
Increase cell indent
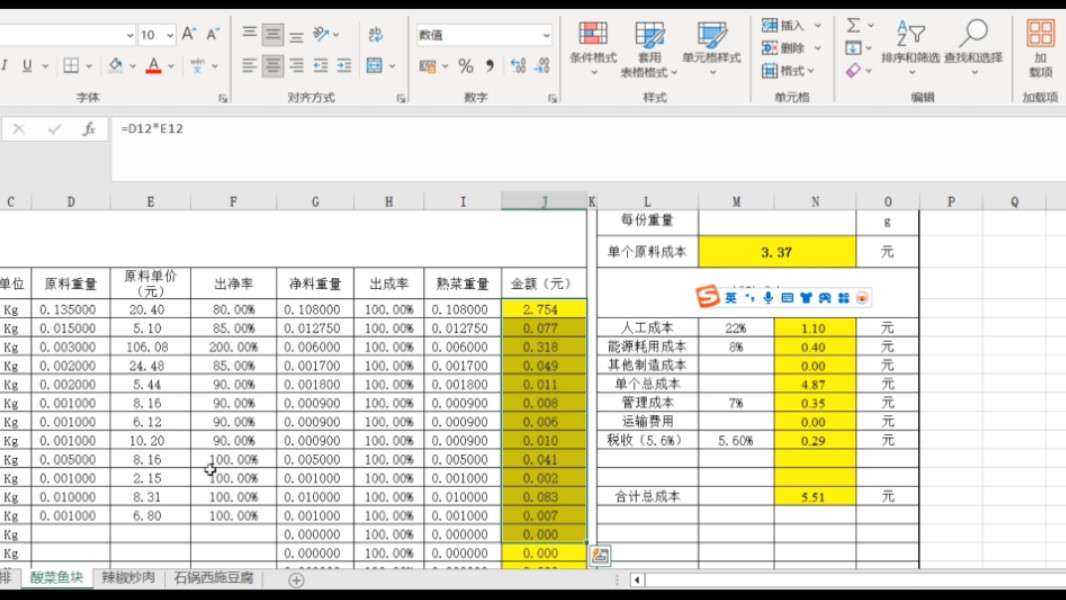click(344, 65)
